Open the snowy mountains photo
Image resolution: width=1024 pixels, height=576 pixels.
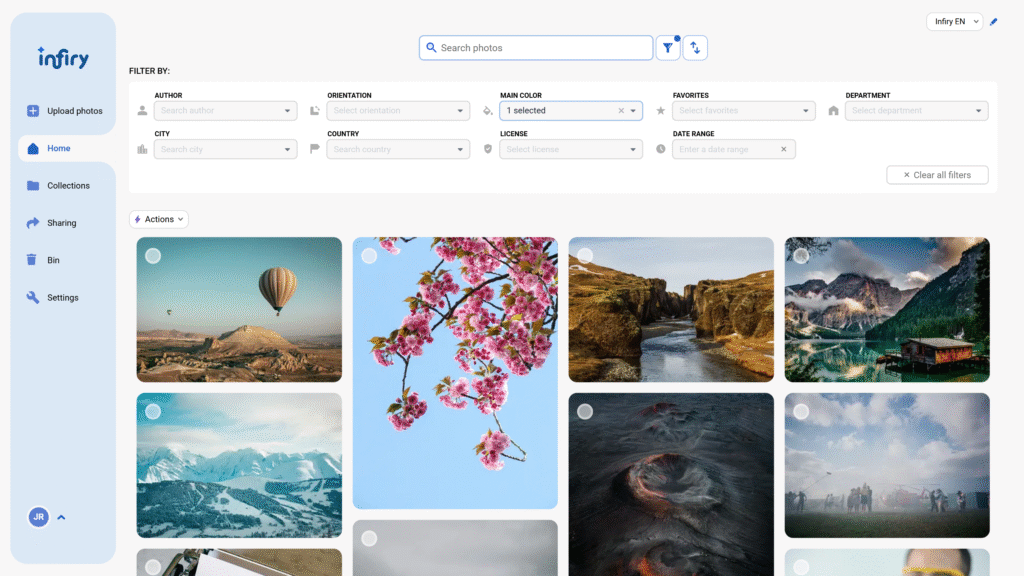[x=239, y=465]
